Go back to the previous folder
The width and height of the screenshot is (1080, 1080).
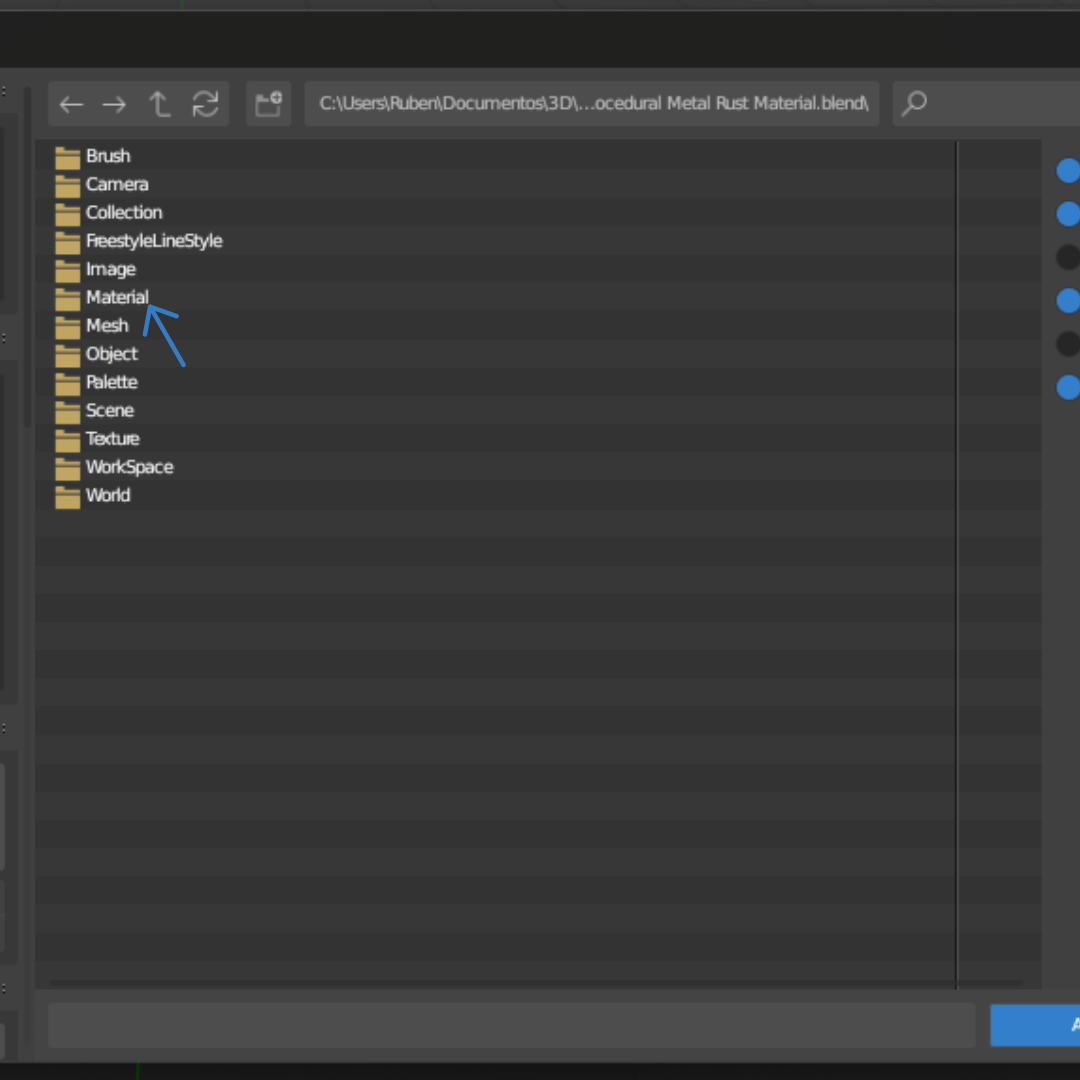[71, 104]
